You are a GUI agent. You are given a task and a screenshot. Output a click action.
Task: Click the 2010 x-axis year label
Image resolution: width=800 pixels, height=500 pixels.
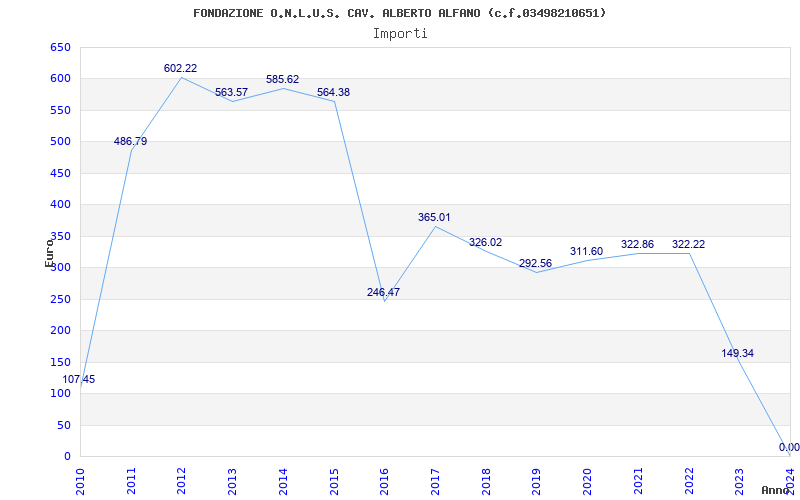[81, 481]
